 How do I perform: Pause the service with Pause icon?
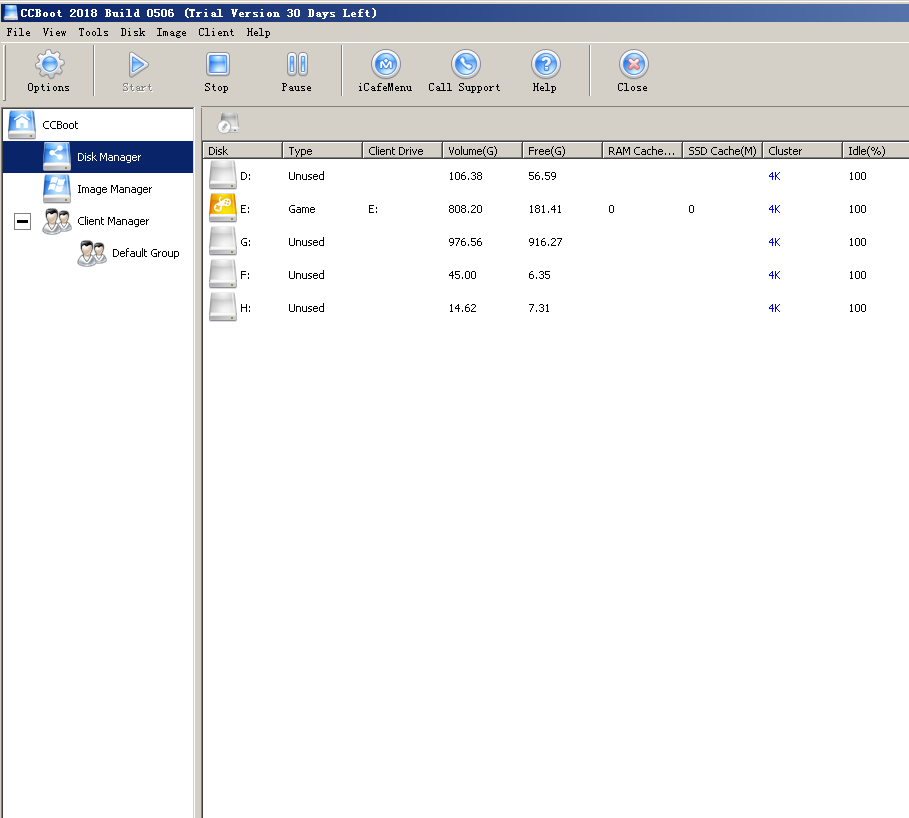[297, 64]
